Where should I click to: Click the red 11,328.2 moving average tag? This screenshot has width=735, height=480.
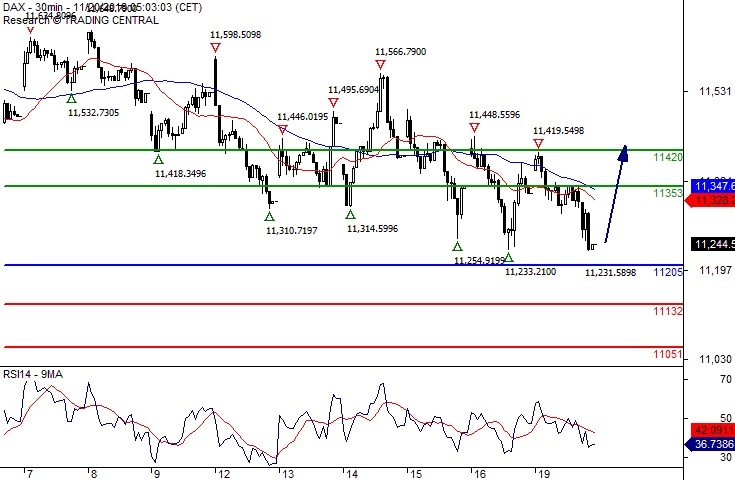710,201
